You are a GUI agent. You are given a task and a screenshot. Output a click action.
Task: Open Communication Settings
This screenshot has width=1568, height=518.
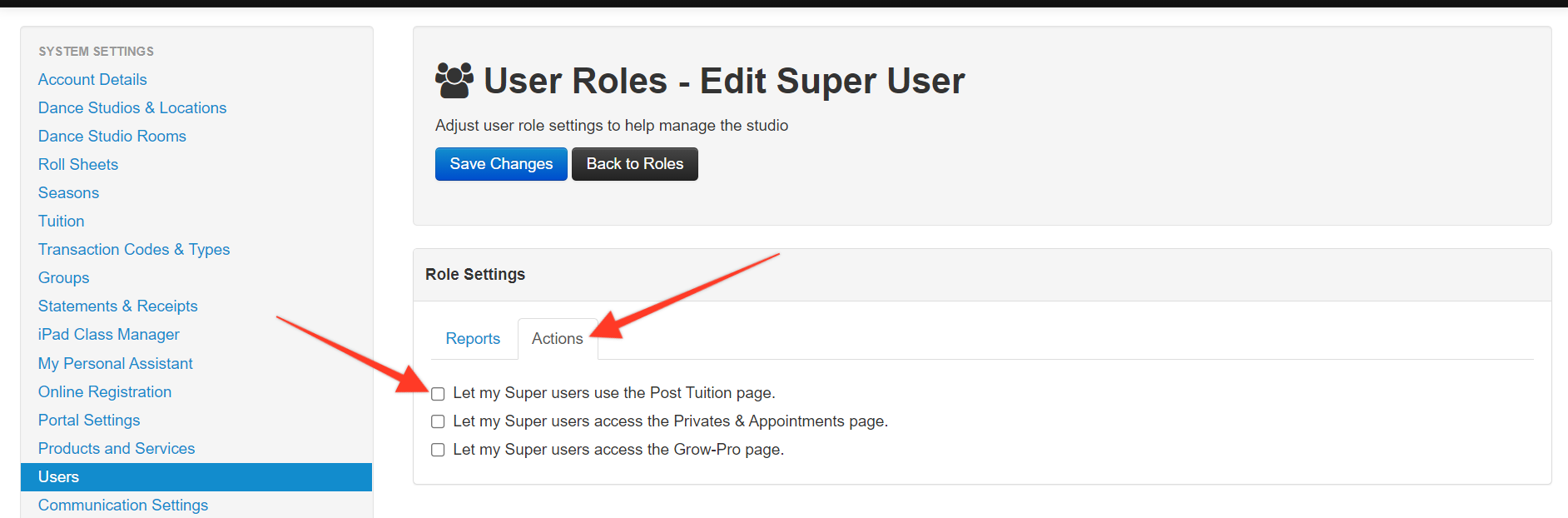(x=123, y=505)
